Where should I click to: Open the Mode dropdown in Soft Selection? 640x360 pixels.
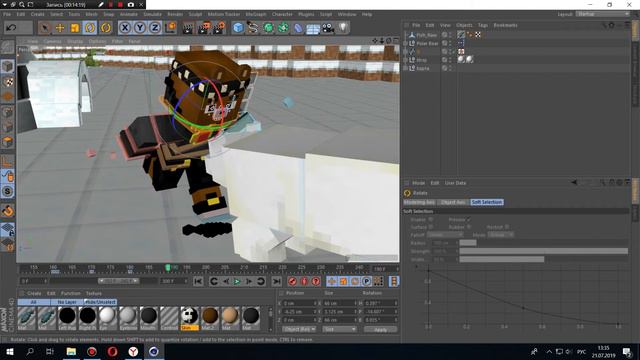tap(500, 235)
